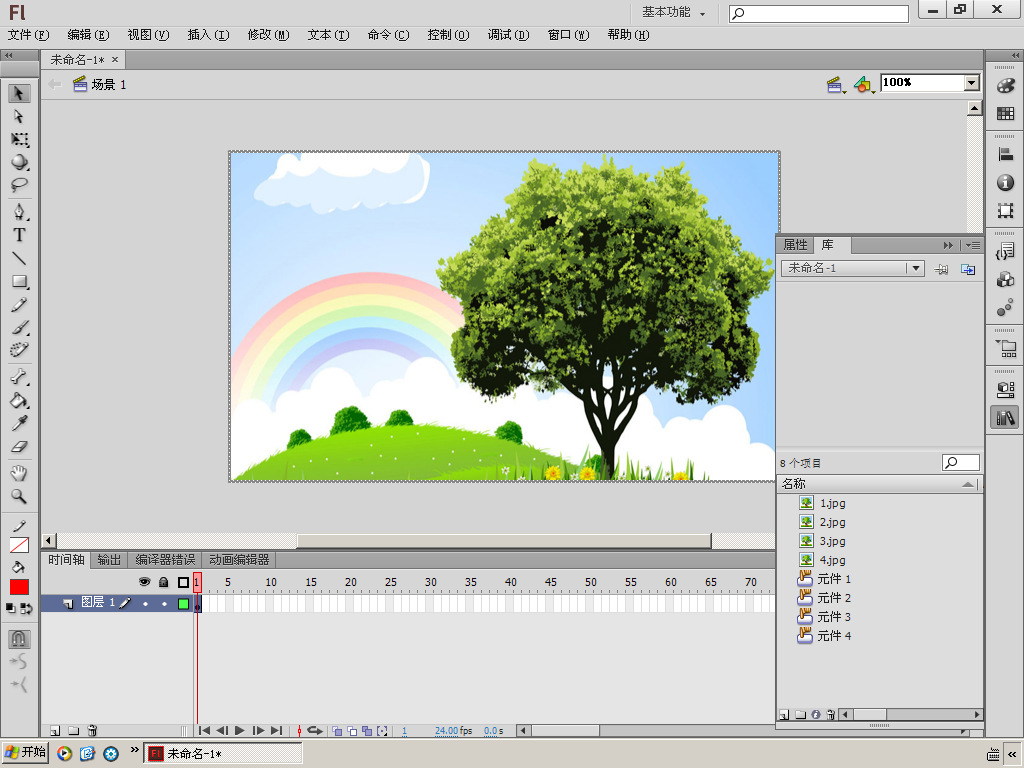Collapse the library panel with double arrows

948,246
